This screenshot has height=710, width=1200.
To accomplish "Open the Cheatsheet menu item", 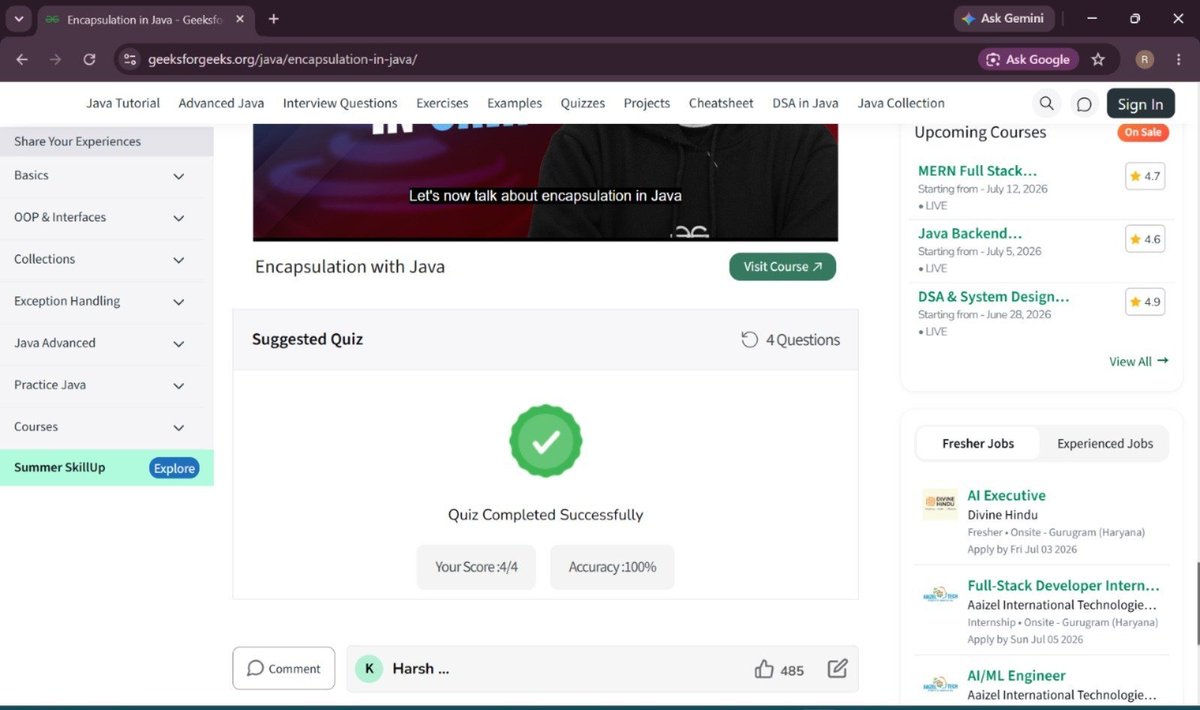I will (x=721, y=103).
